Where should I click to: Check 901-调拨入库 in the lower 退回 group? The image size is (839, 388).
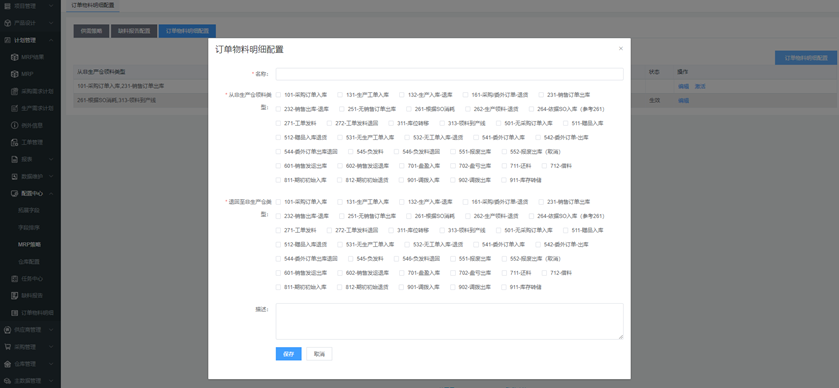tap(401, 287)
